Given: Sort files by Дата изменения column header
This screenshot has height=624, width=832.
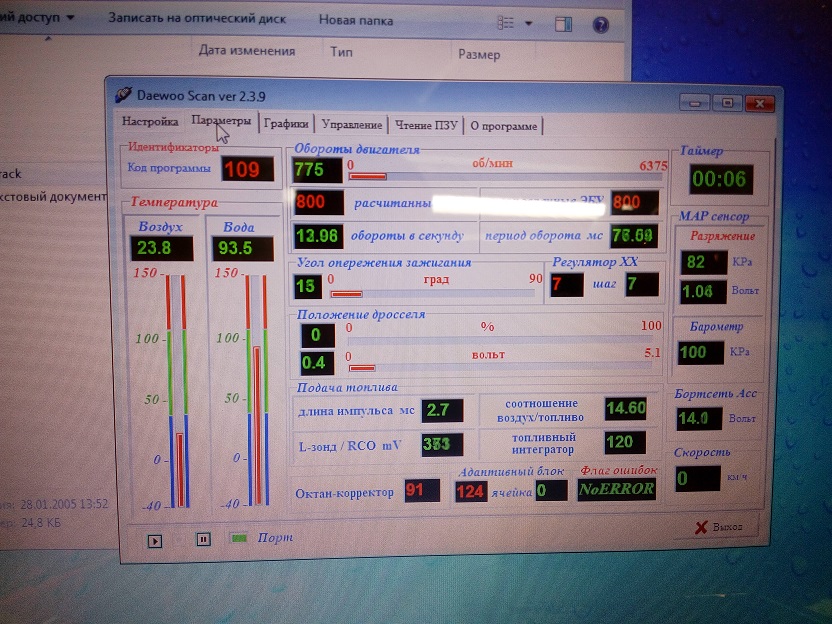Looking at the screenshot, I should click(246, 51).
